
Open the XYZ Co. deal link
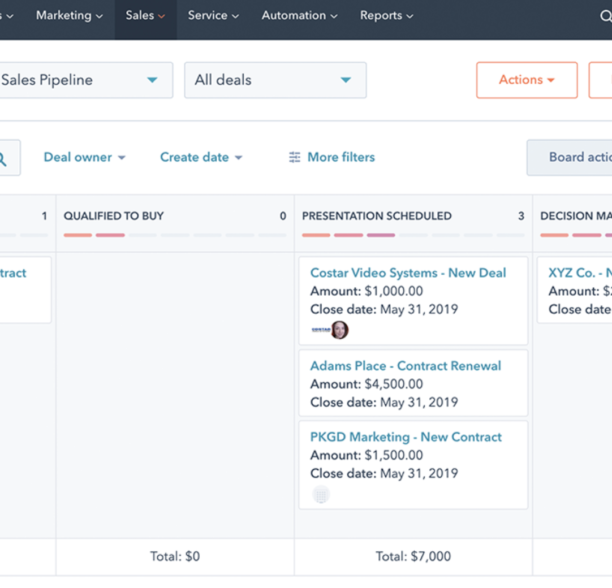coord(580,273)
